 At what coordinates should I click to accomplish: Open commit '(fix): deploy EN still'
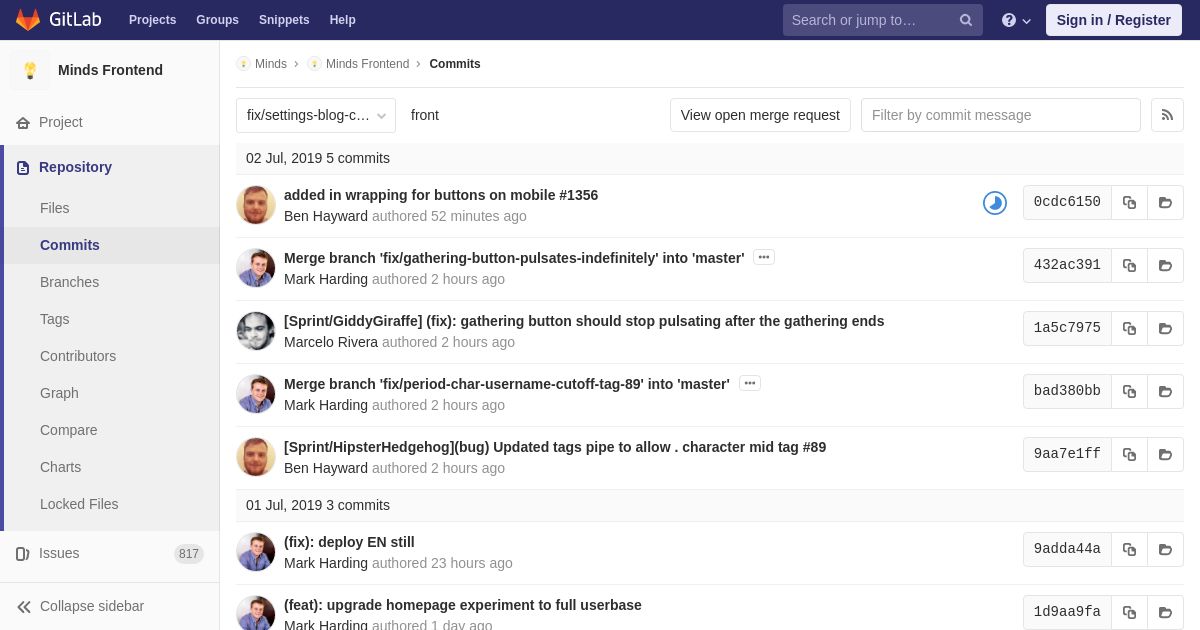[x=349, y=542]
